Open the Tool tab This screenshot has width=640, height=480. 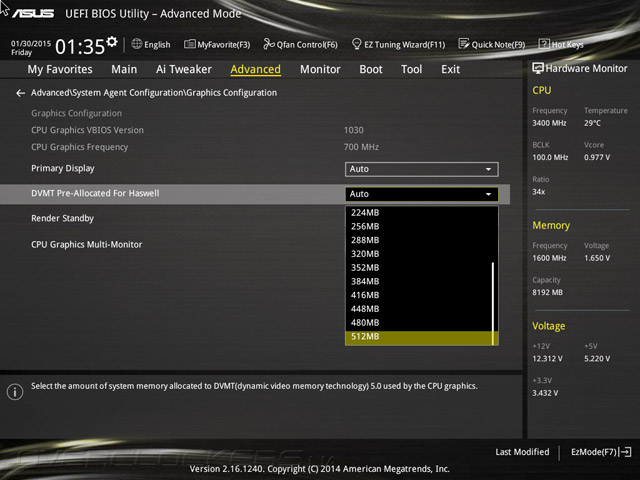tap(411, 69)
